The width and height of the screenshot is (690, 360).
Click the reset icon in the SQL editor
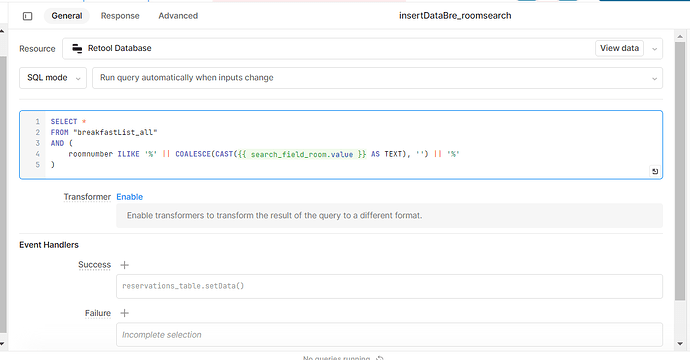click(x=655, y=172)
